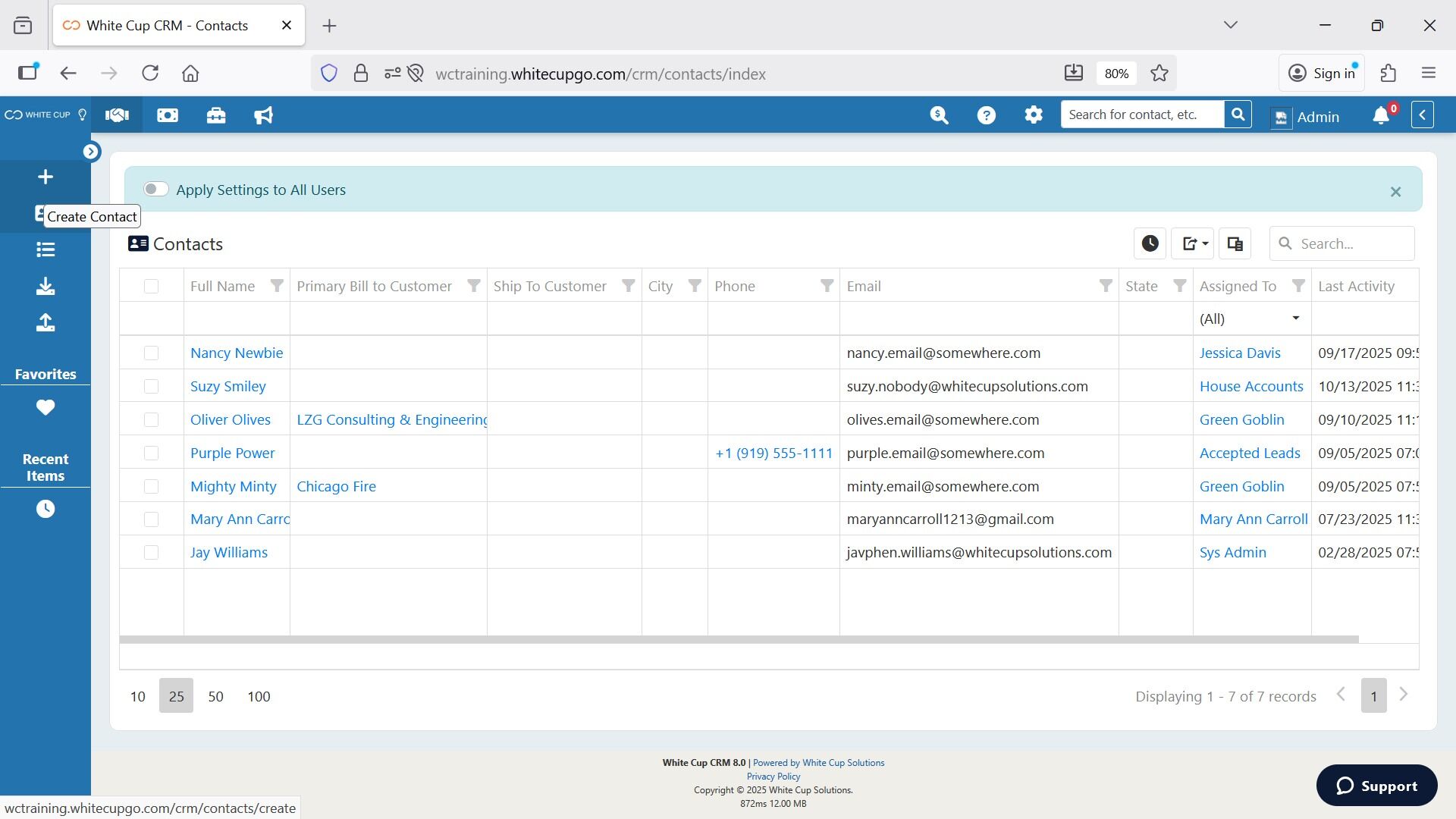This screenshot has height=819, width=1456.
Task: Filter the Ship To Customer column
Action: [629, 286]
